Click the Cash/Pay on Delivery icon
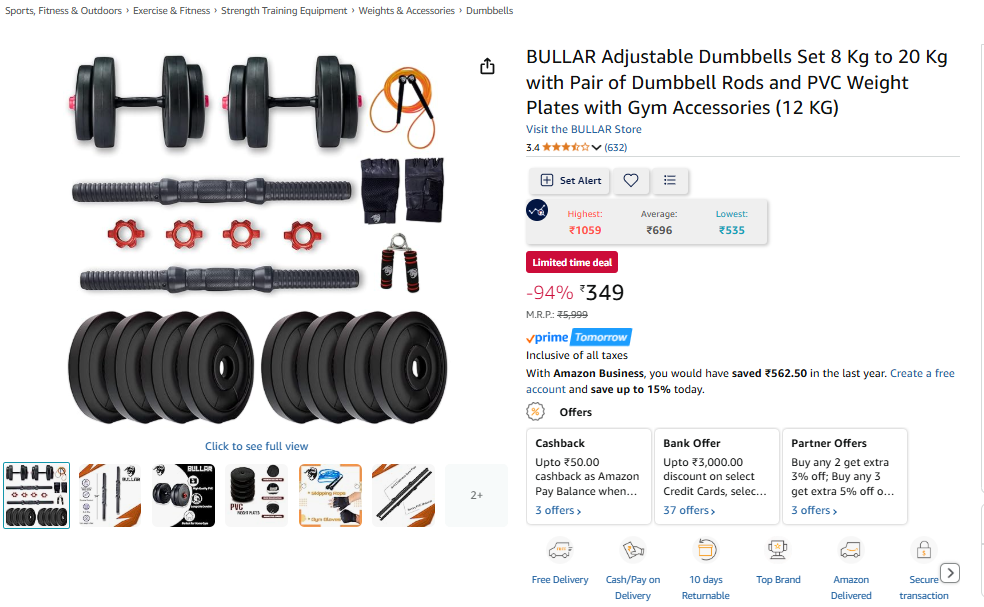 tap(633, 551)
